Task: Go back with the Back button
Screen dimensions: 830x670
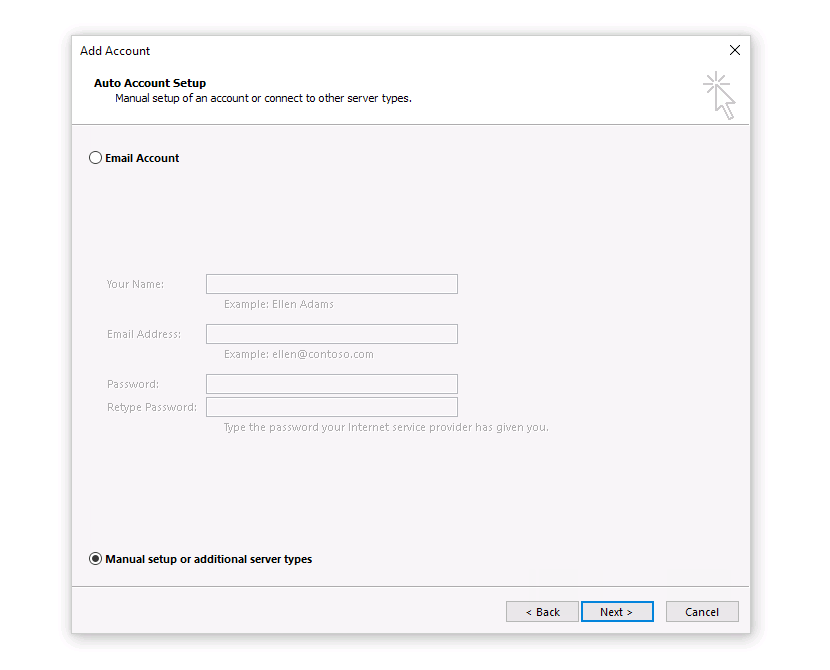Action: pyautogui.click(x=542, y=612)
